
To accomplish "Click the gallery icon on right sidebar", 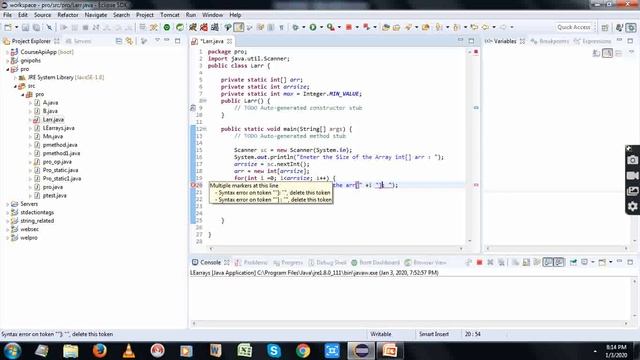I will tap(633, 191).
